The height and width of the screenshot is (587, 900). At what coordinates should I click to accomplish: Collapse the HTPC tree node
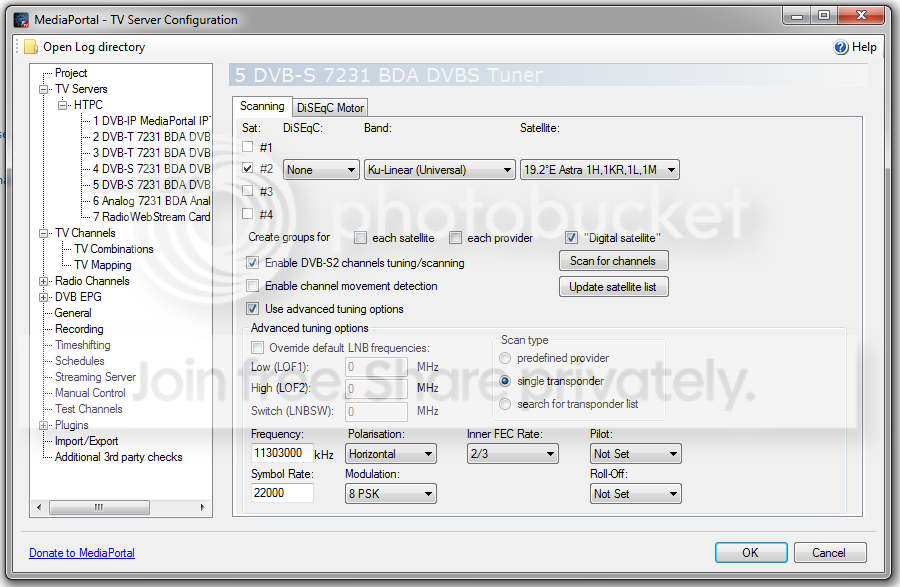click(63, 106)
